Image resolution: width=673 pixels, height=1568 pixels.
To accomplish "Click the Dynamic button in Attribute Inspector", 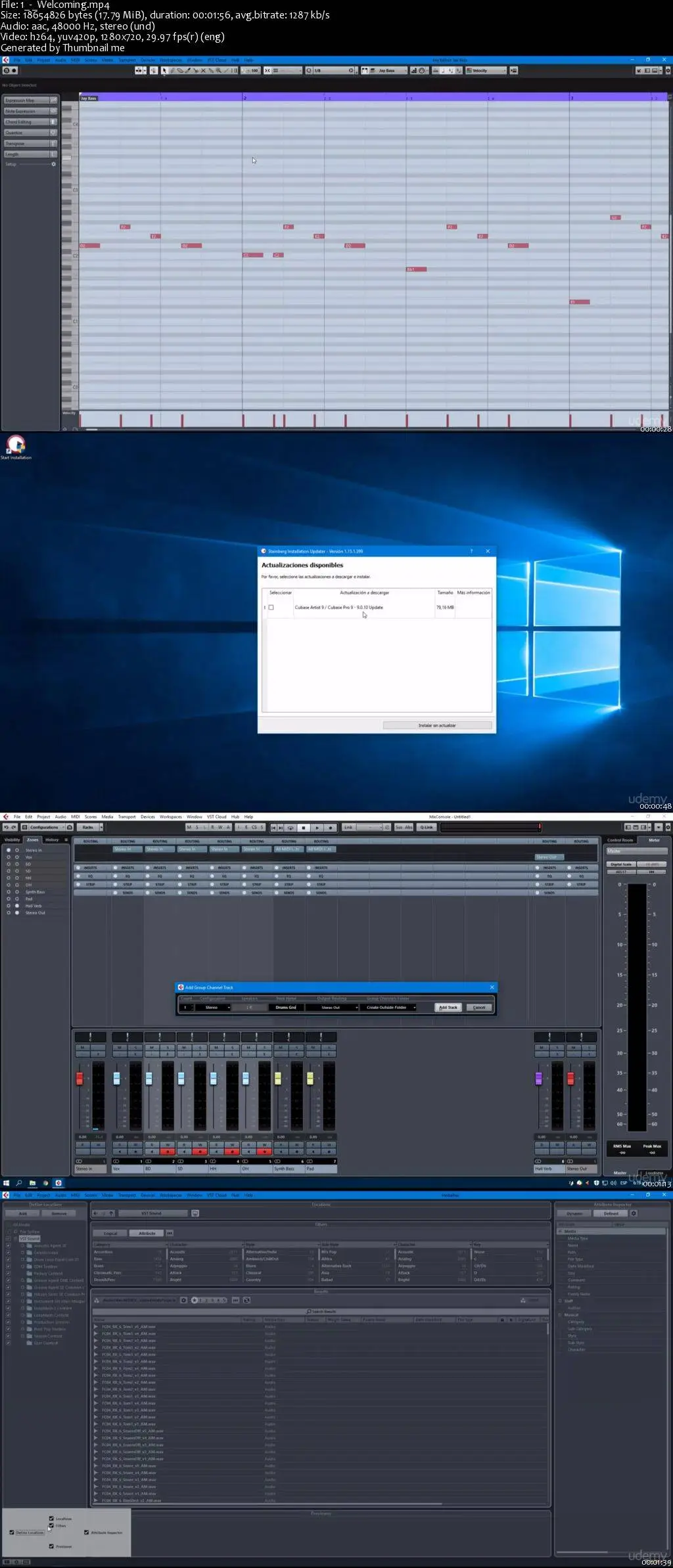I will pos(574,1213).
